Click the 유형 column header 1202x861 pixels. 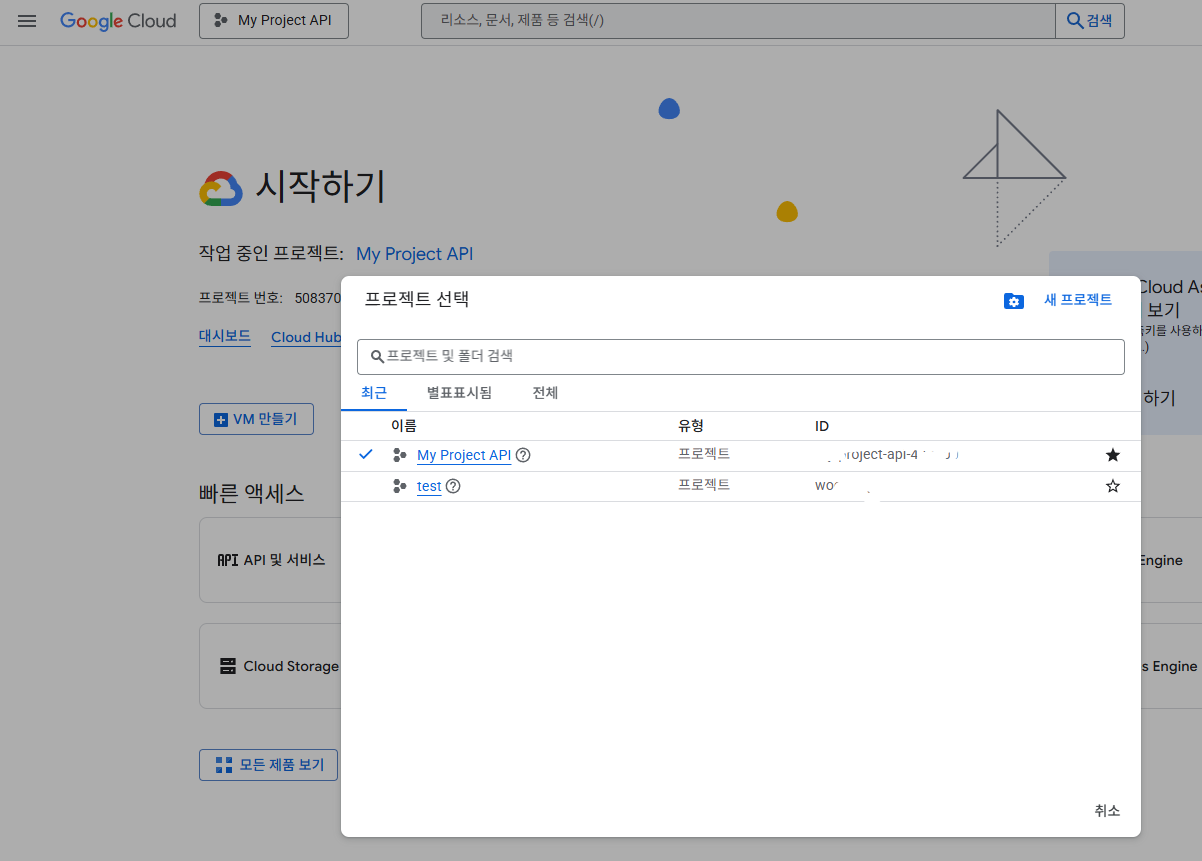[691, 426]
